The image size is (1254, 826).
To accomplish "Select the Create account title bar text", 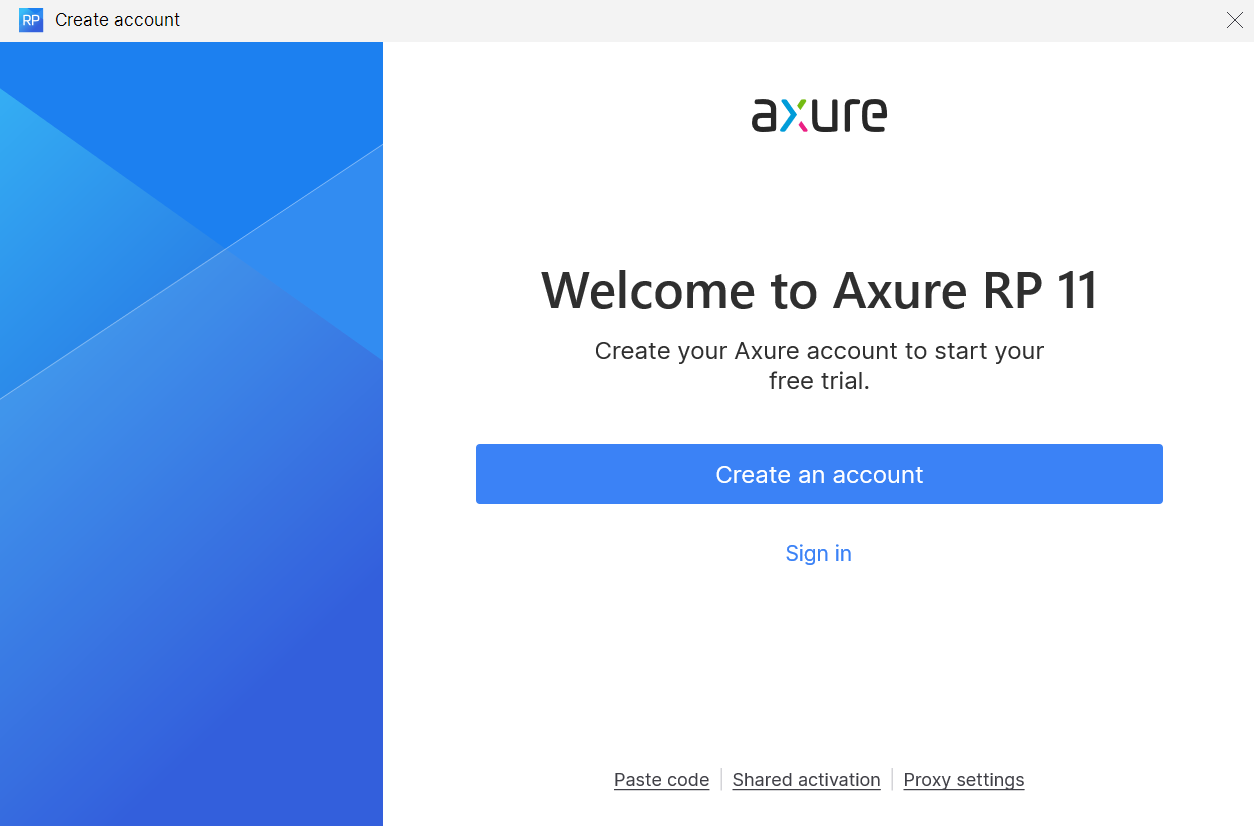I will [x=118, y=20].
